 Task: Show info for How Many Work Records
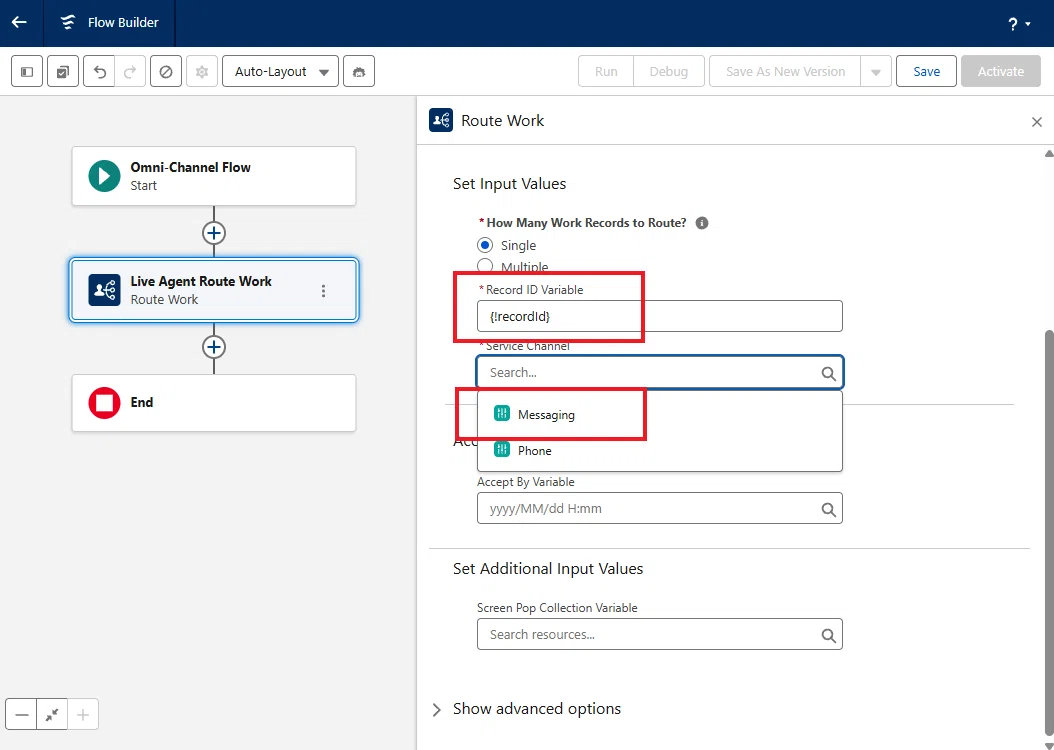(702, 223)
